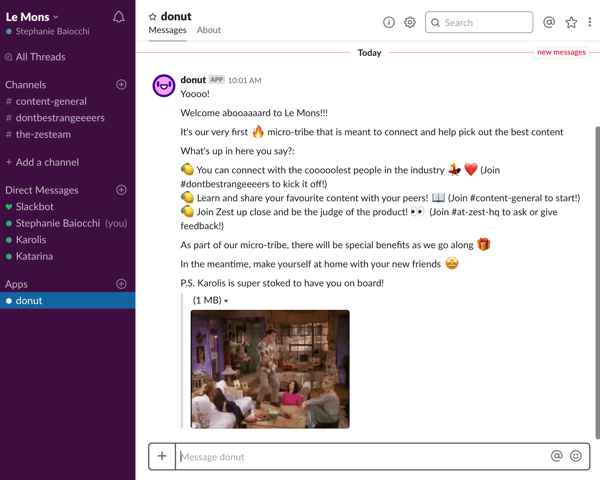Switch to the About tab
The image size is (600, 480).
[x=209, y=30]
